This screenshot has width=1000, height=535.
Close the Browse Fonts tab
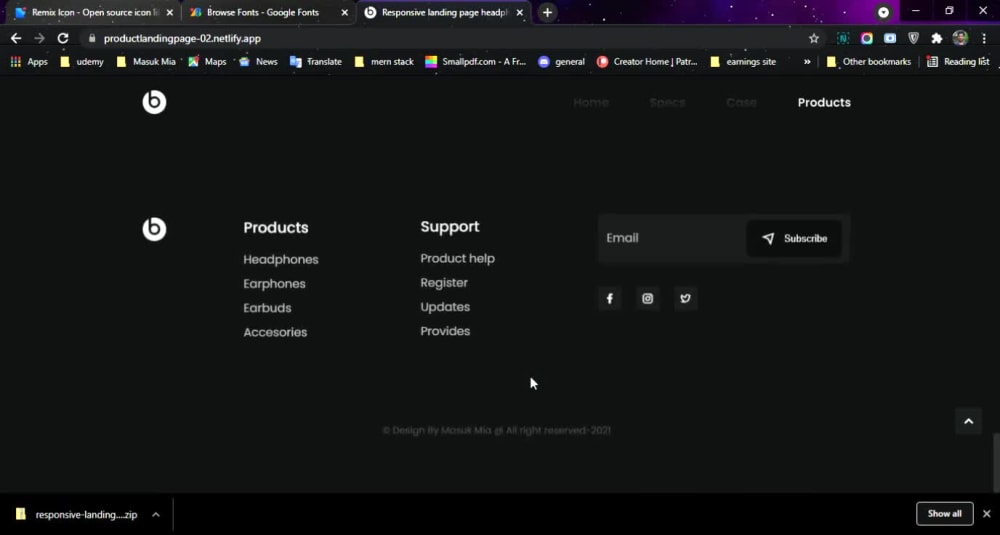344,12
